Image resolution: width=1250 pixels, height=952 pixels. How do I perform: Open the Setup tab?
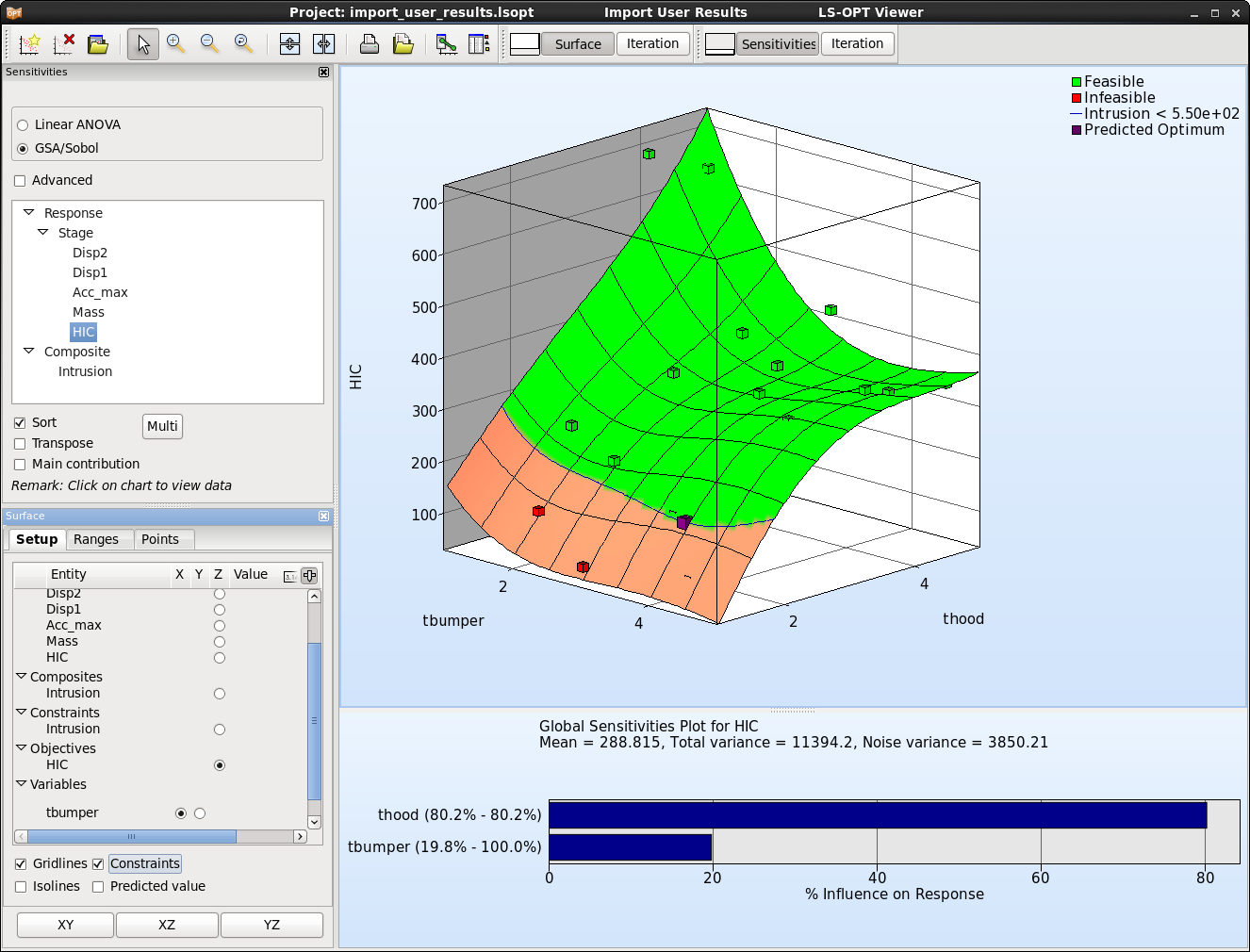(37, 539)
